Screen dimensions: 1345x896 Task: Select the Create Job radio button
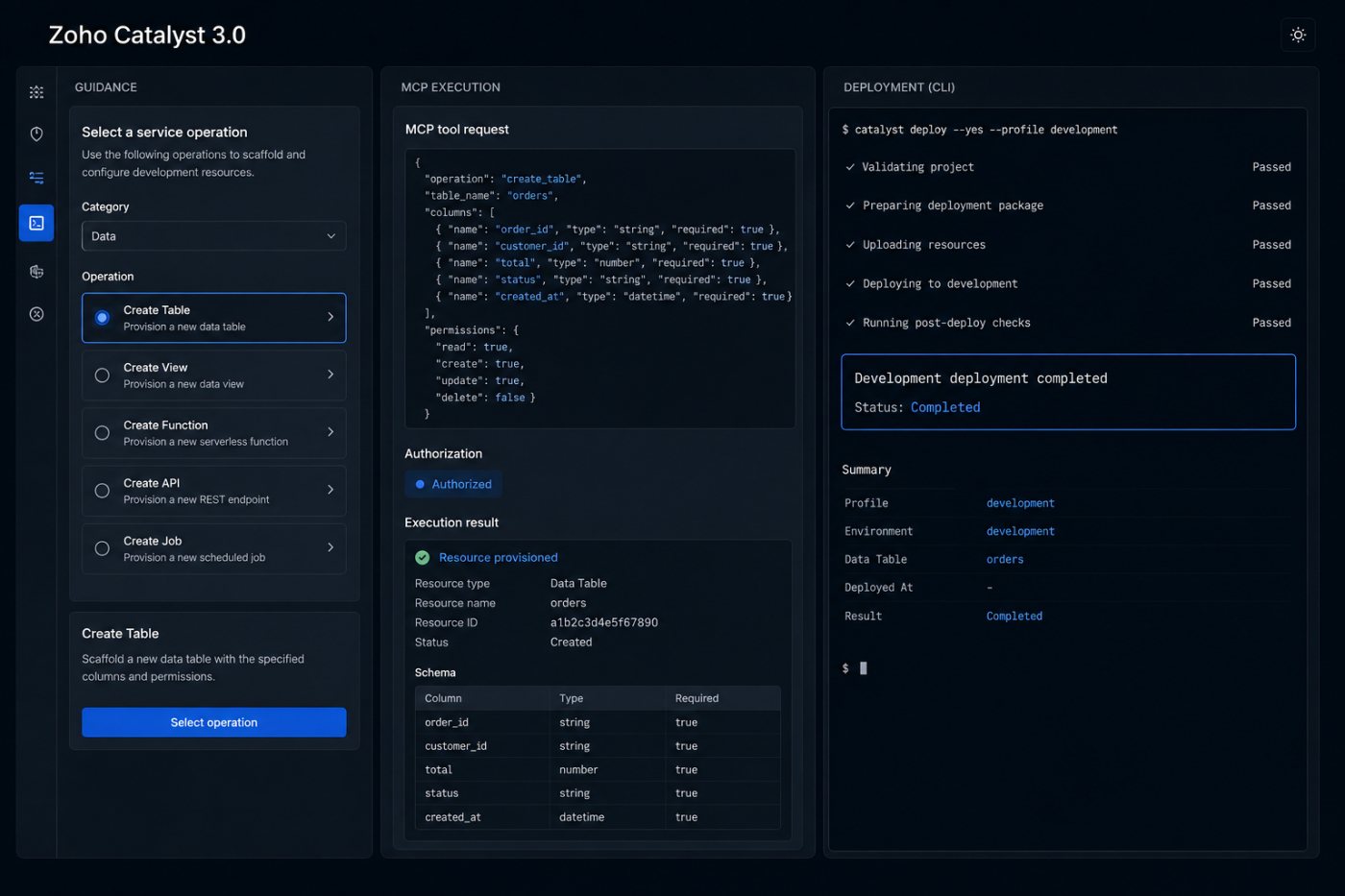coord(102,548)
